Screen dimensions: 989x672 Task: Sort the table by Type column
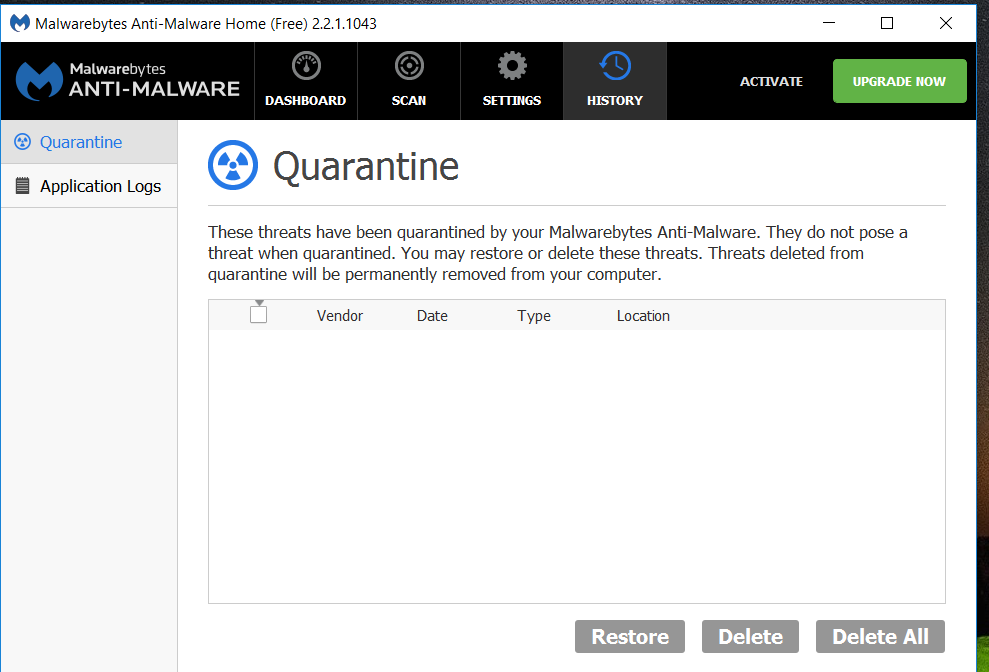pos(534,315)
